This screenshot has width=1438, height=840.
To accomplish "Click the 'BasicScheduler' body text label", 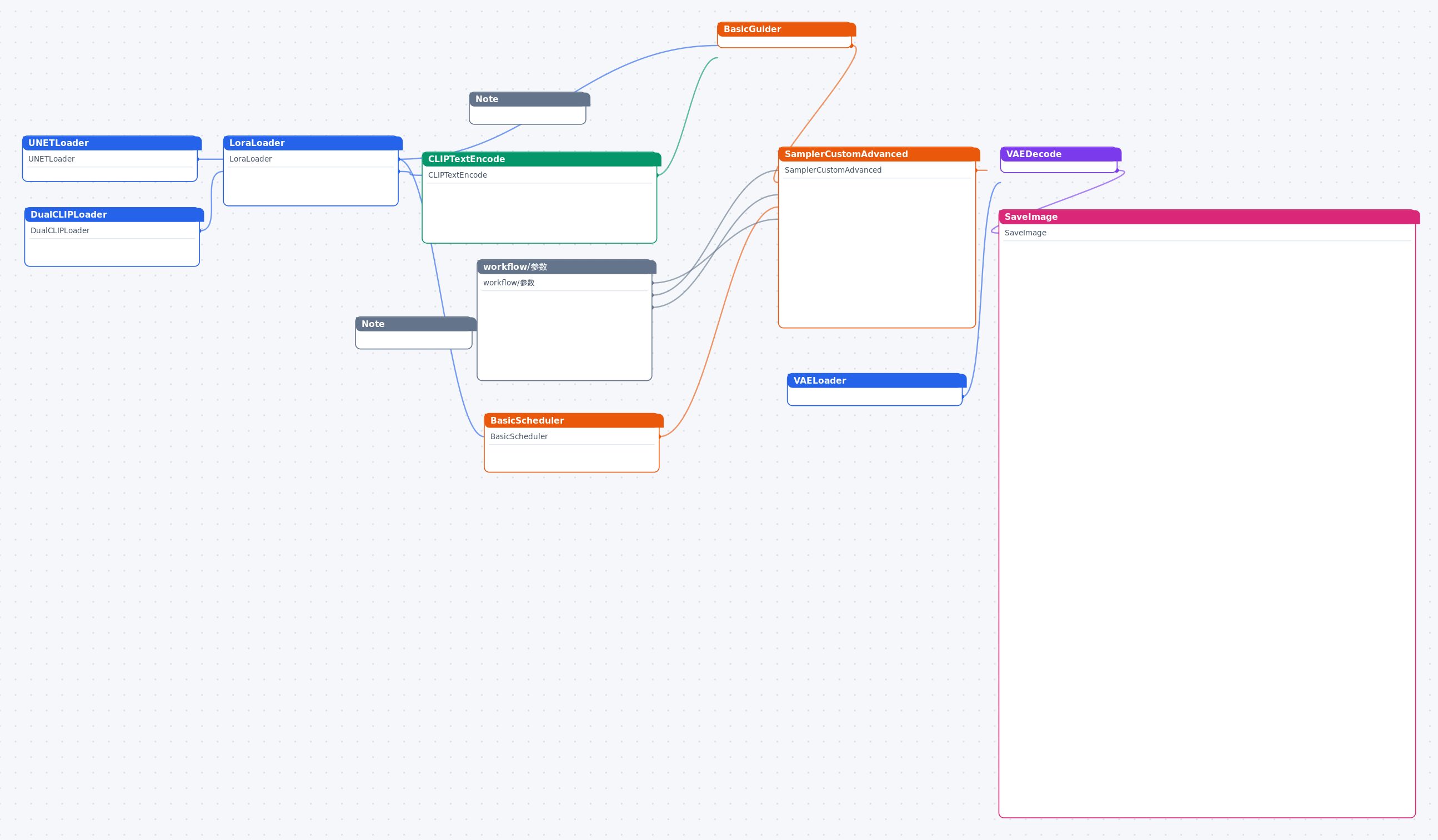I will click(519, 436).
